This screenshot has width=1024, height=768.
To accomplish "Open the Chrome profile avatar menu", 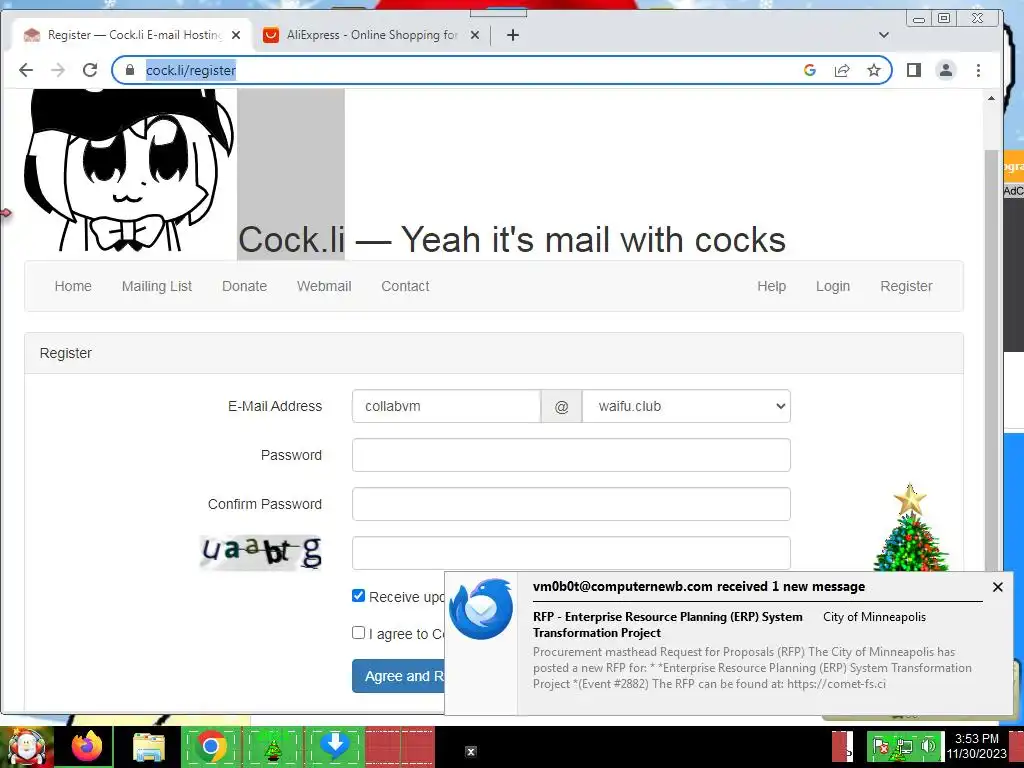I will 946,70.
